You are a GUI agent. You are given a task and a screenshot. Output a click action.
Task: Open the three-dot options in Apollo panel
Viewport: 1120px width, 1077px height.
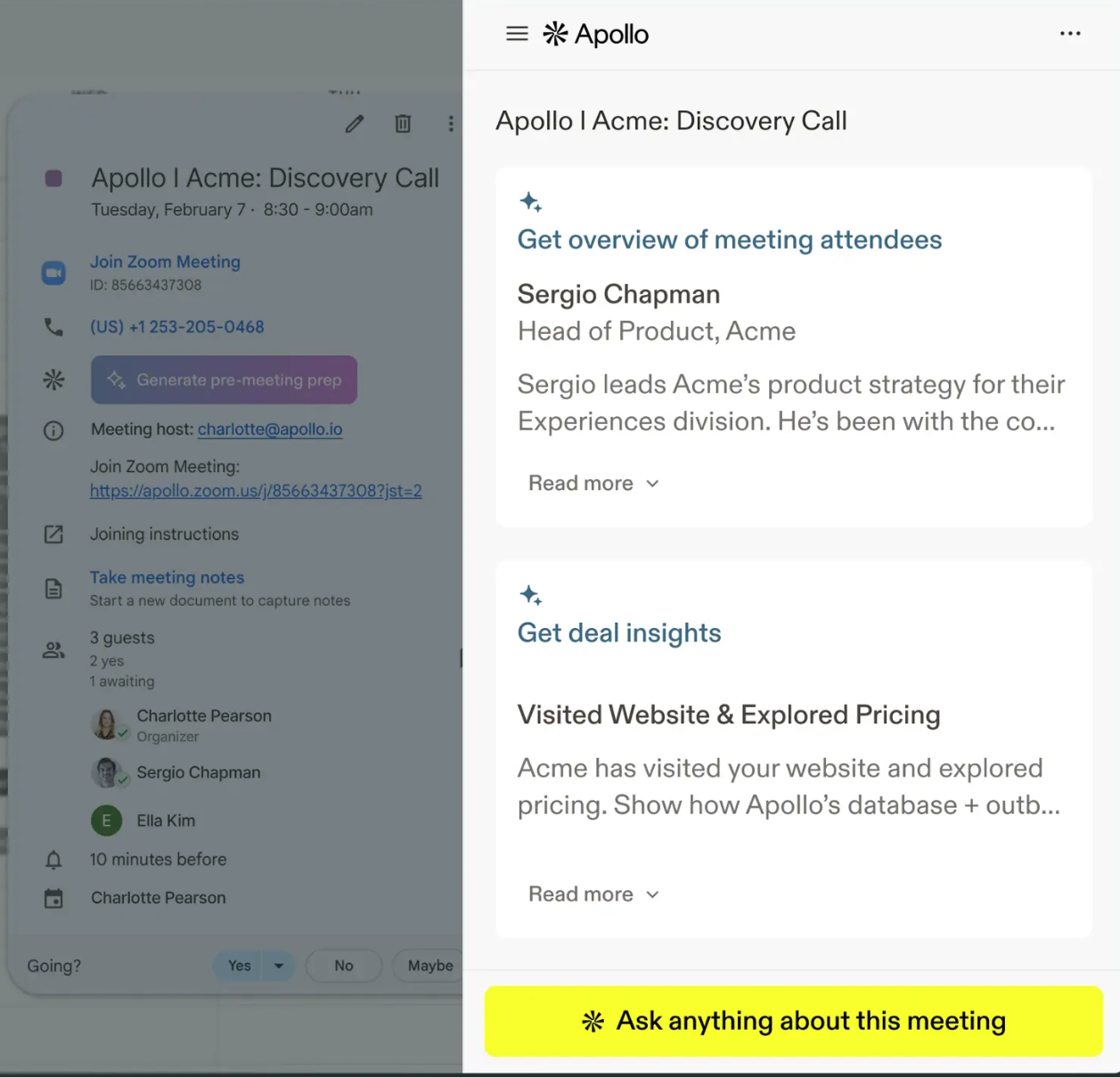point(1070,34)
